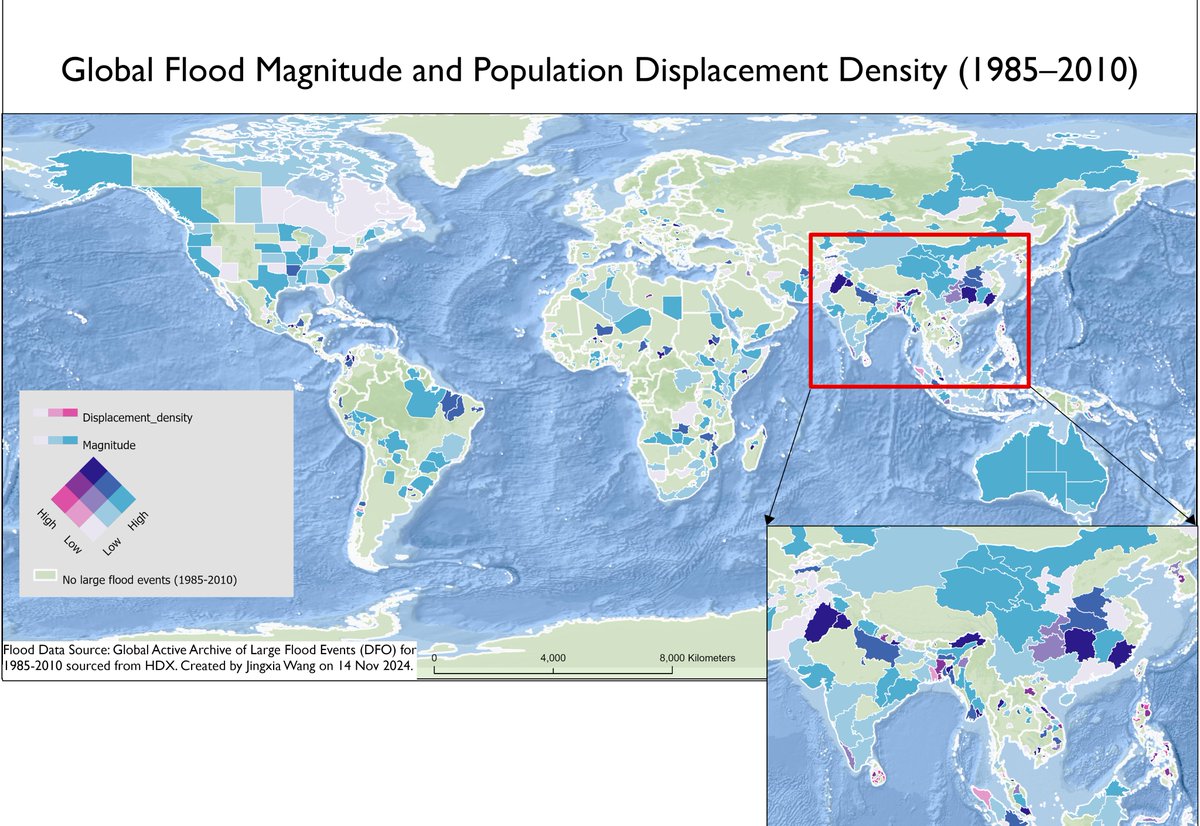Click the '8,000 Kilometers' scale bar label

(696, 658)
